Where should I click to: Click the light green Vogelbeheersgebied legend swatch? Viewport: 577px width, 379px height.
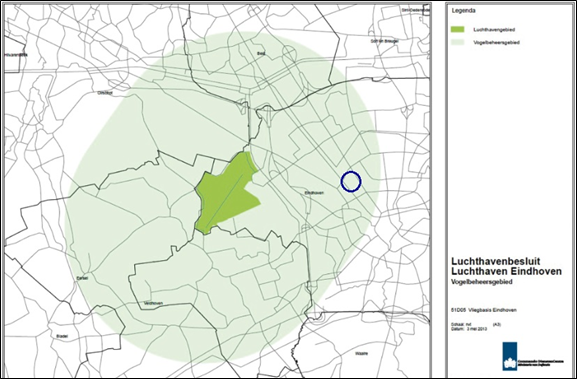[458, 42]
